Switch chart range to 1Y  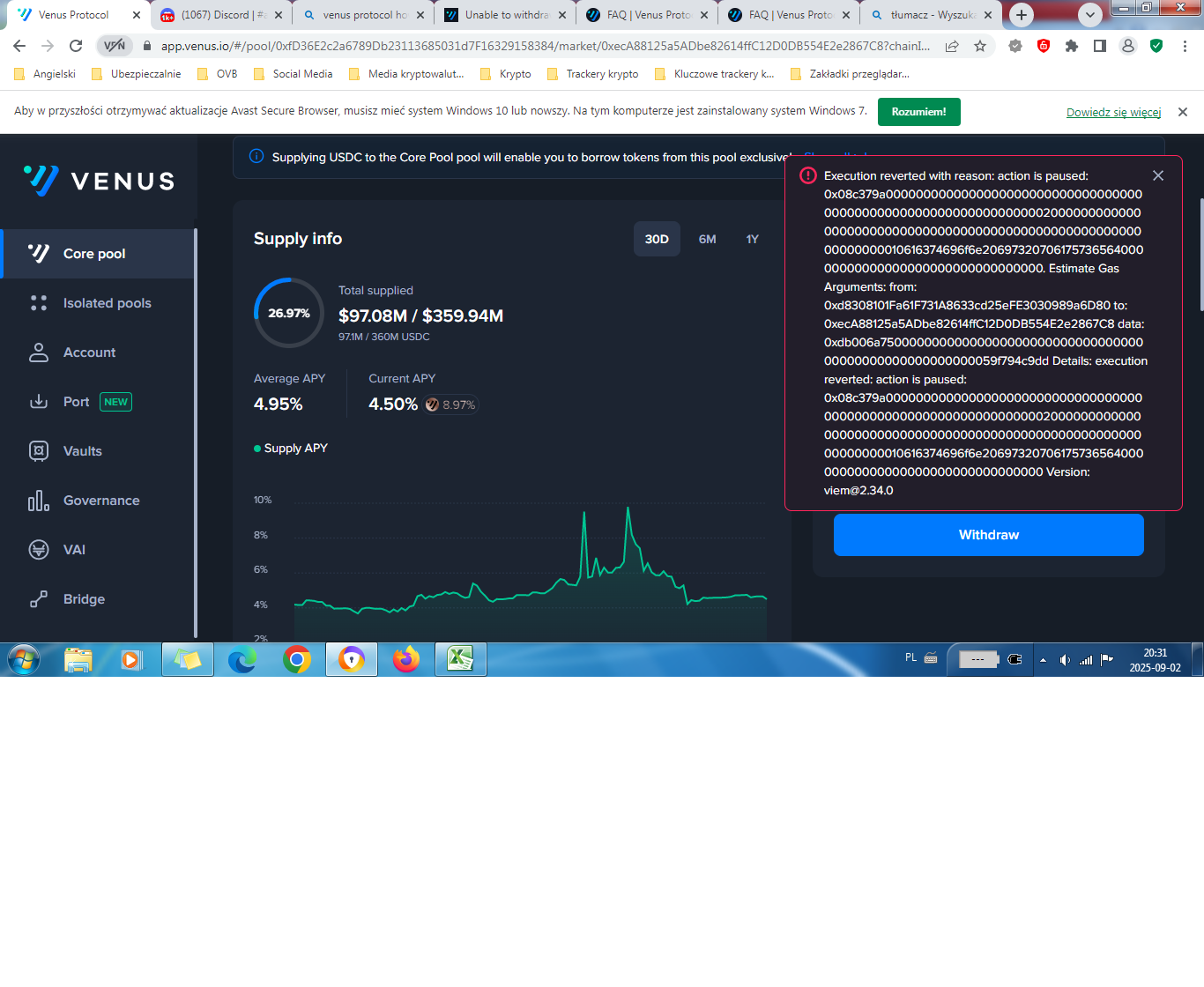[752, 239]
